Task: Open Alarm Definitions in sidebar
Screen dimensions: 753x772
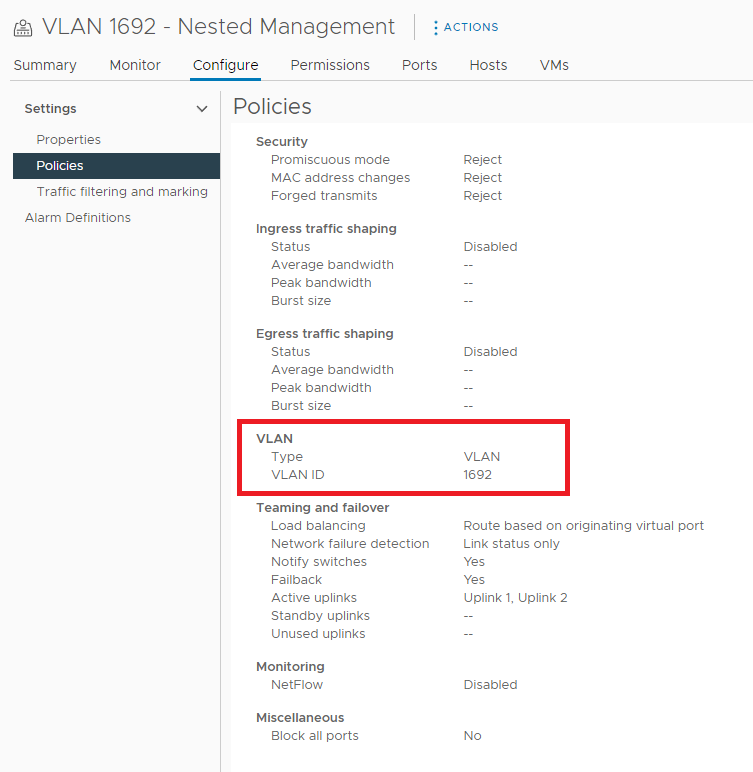Action: coord(78,218)
